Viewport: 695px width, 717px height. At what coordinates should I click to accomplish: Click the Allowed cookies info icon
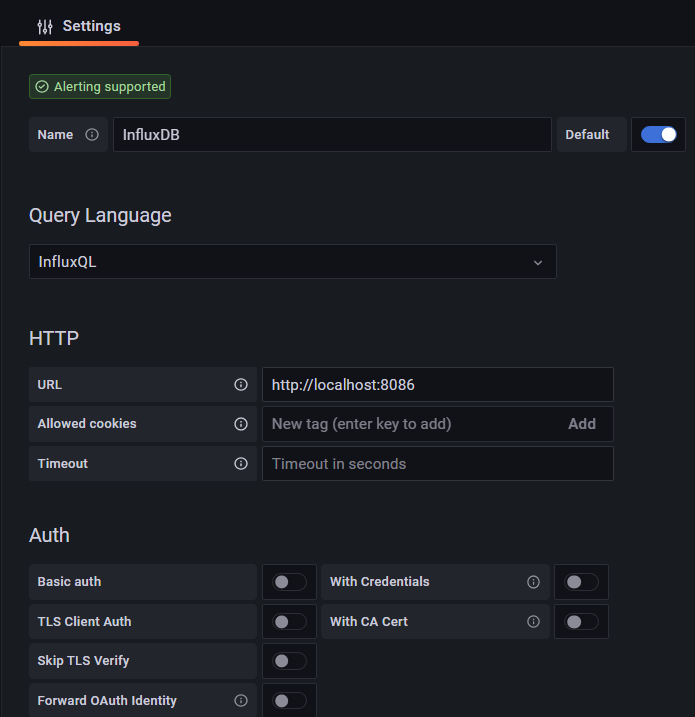tap(241, 424)
